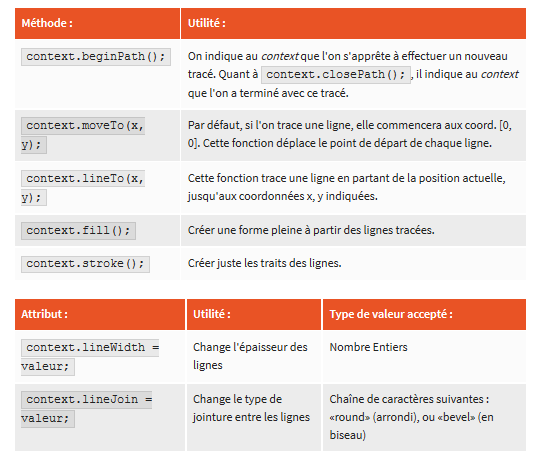Image resolution: width=542 pixels, height=467 pixels.
Task: Click the context.lineJoin = valeur; code
Action: (86, 409)
